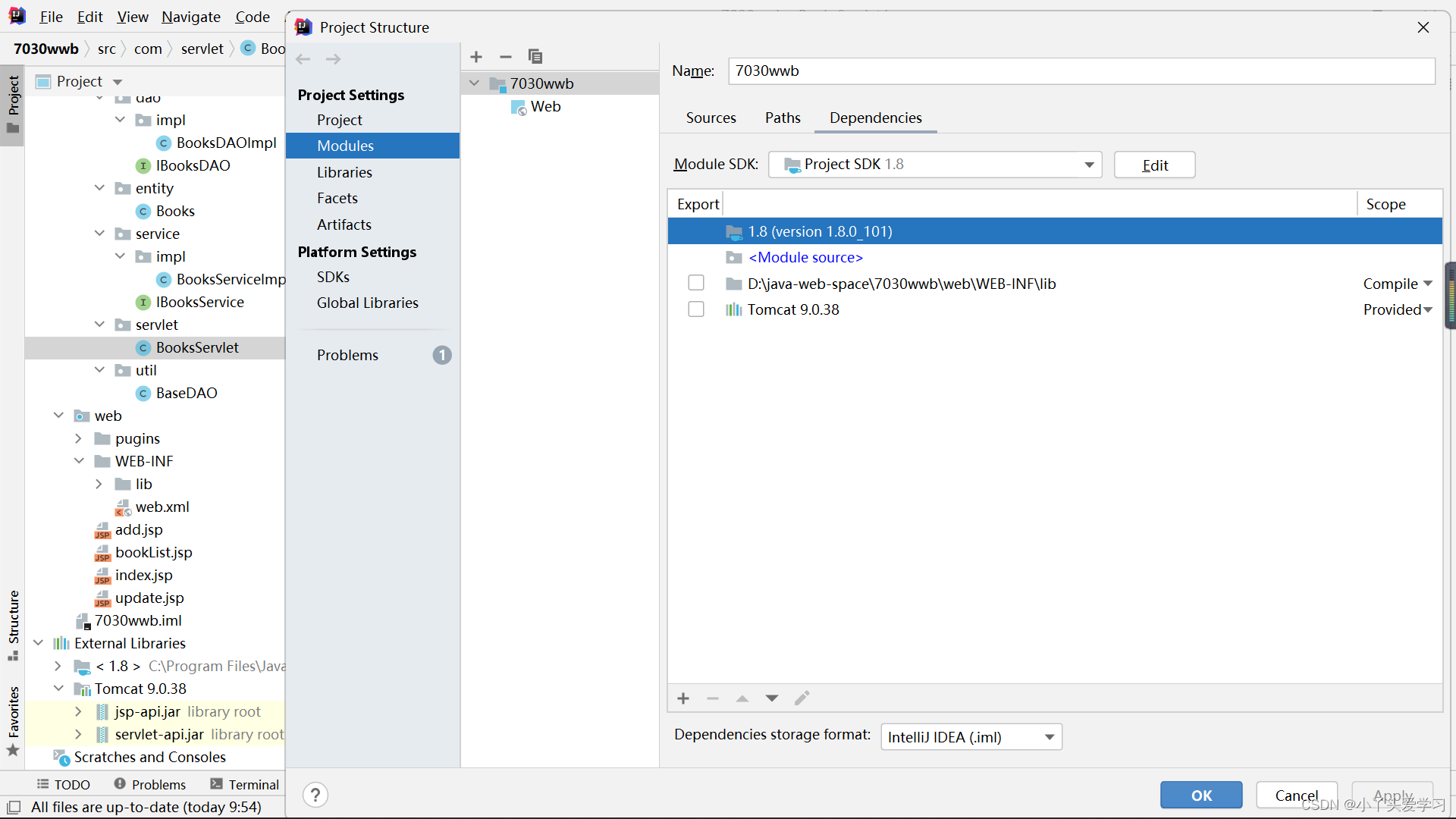Image resolution: width=1456 pixels, height=819 pixels.
Task: Click the Problems count badge
Action: pos(442,355)
